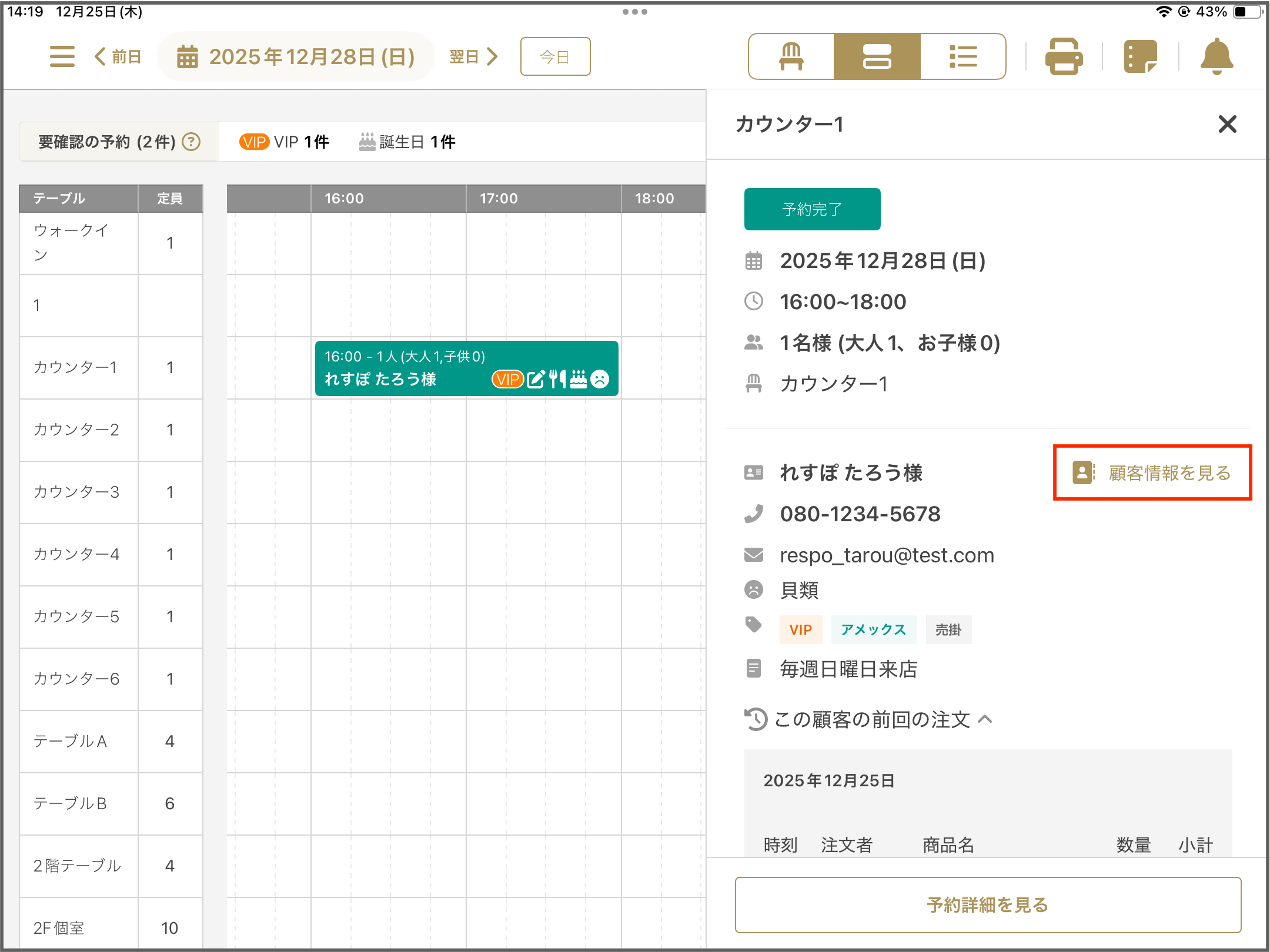Click 予約詳細を見る button
Image resolution: width=1270 pixels, height=952 pixels.
(x=987, y=904)
